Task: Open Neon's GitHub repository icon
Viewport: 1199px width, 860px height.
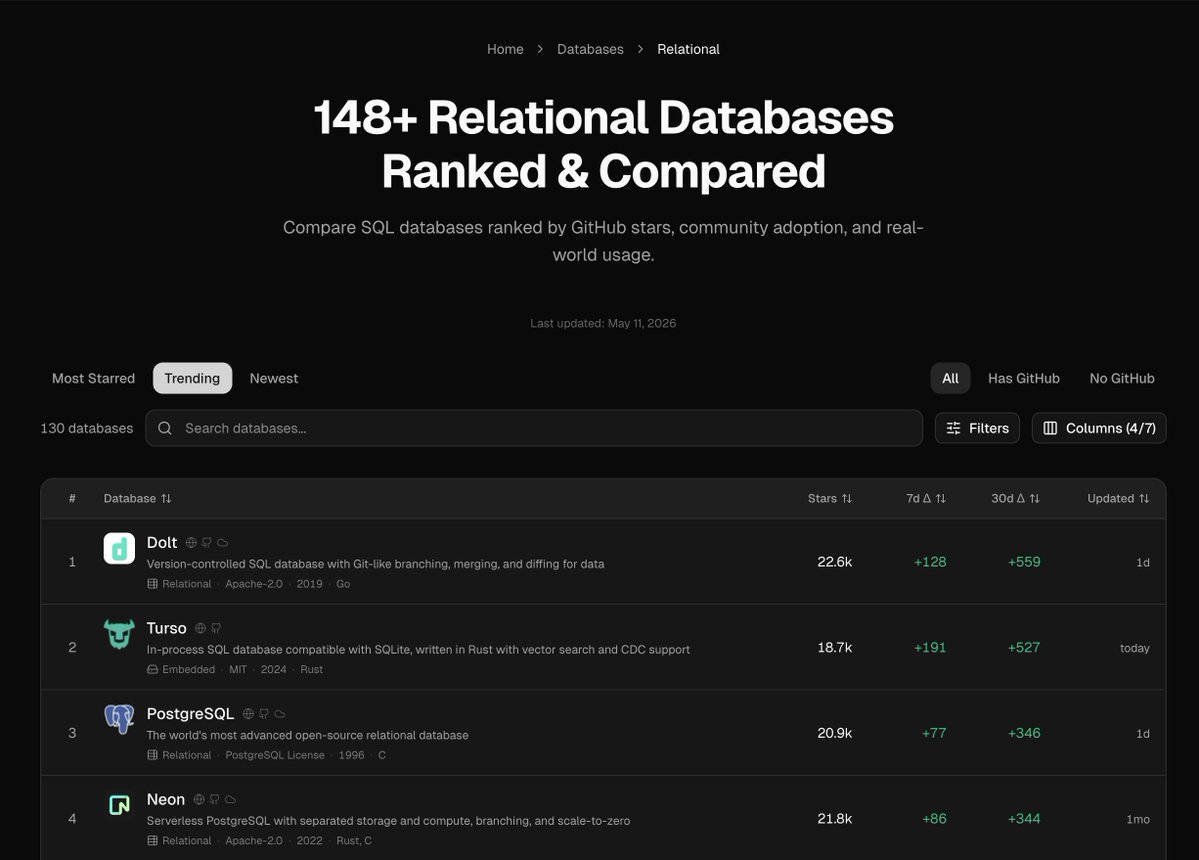Action: tap(214, 800)
